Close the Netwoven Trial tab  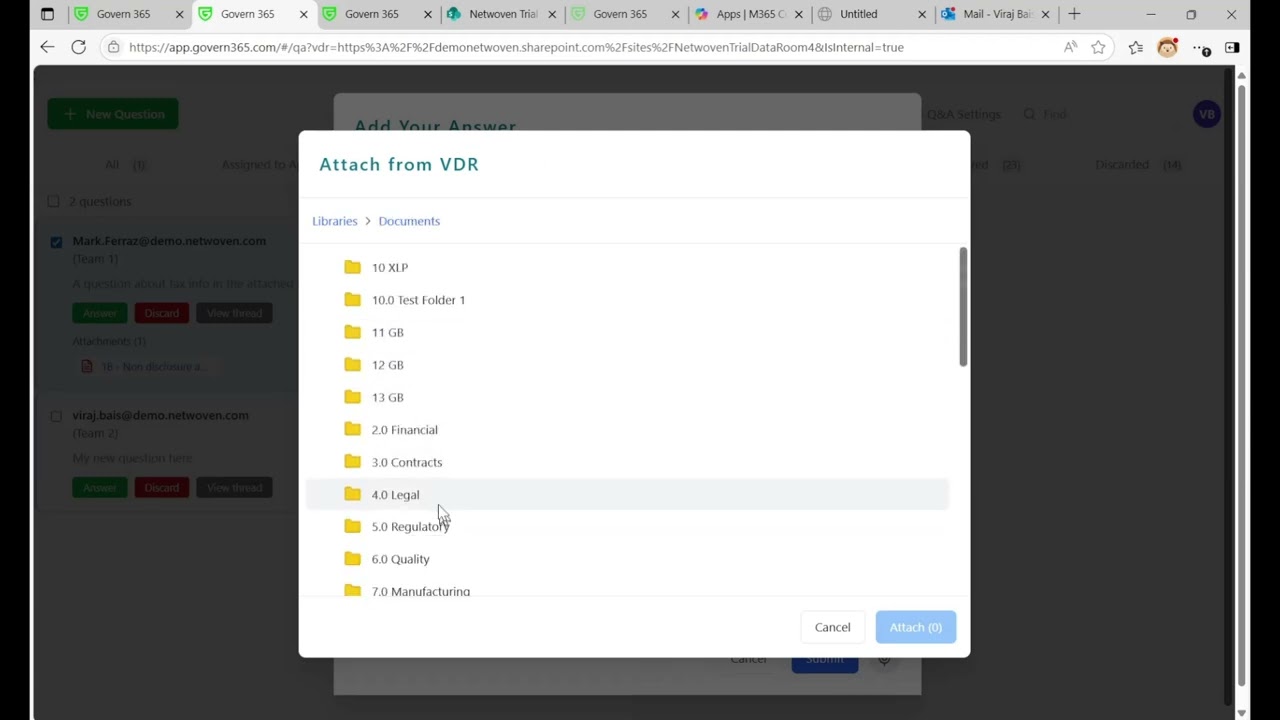coord(552,14)
